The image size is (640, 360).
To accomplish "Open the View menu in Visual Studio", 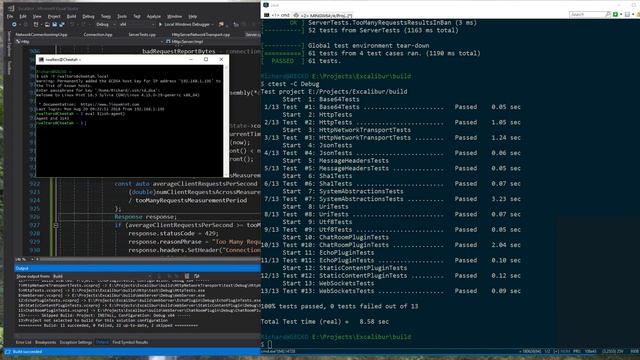I will [37, 16].
